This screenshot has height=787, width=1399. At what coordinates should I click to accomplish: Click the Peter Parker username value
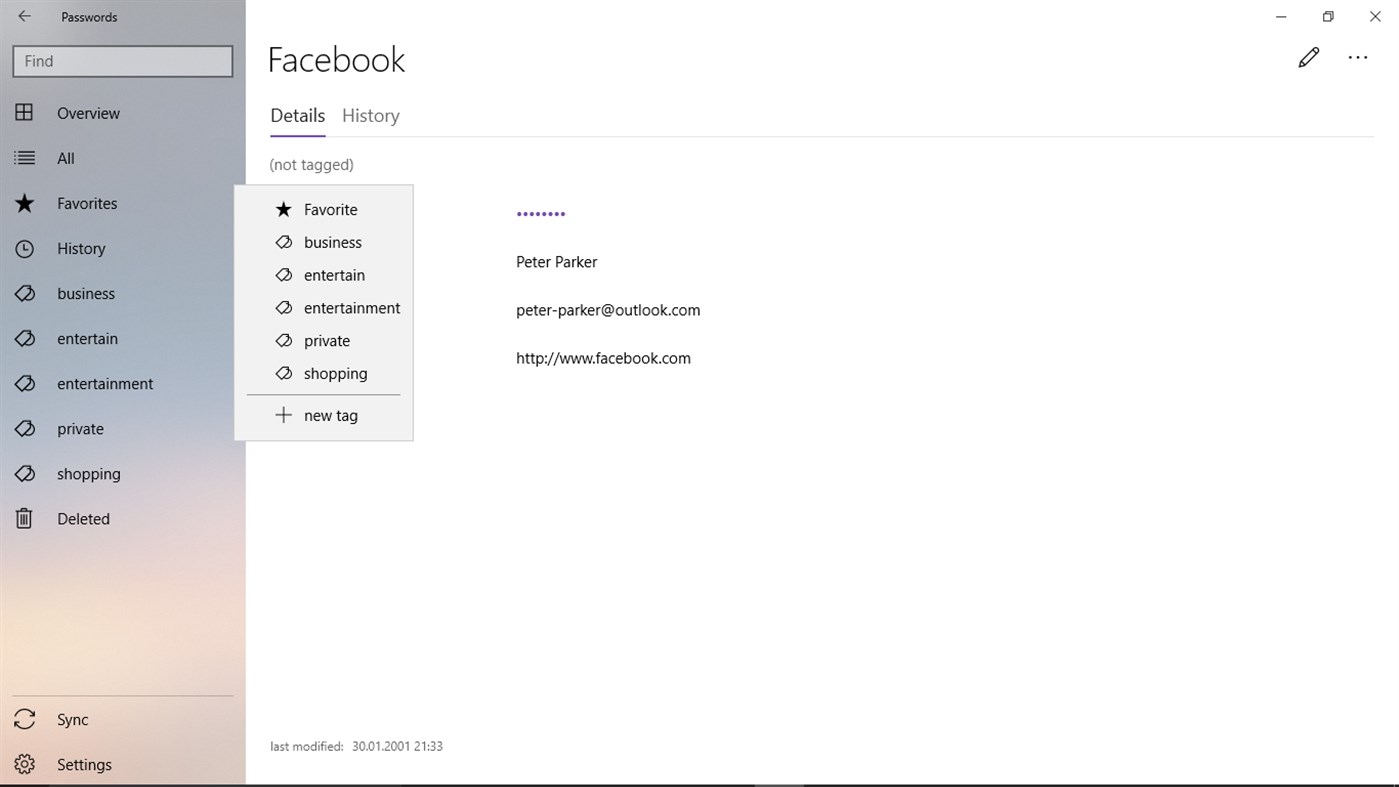(x=556, y=262)
